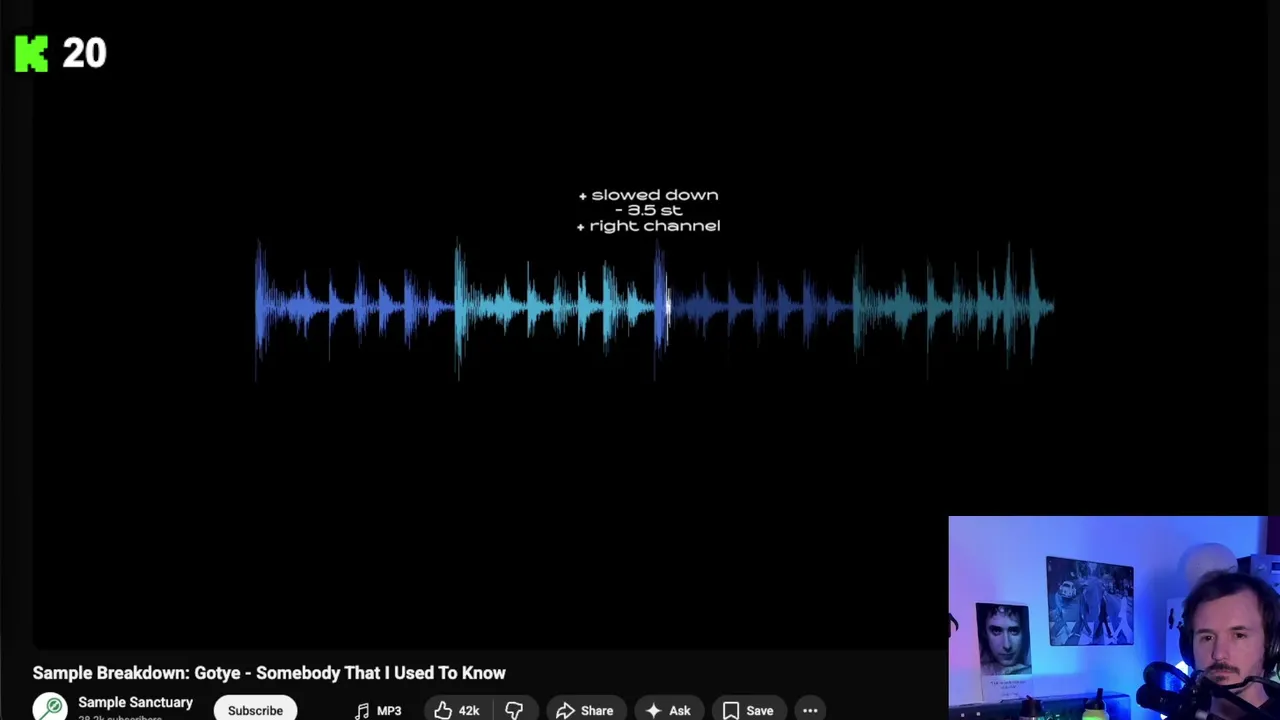Dislike the video using thumbs-down icon
This screenshot has width=1280, height=720.
[514, 710]
